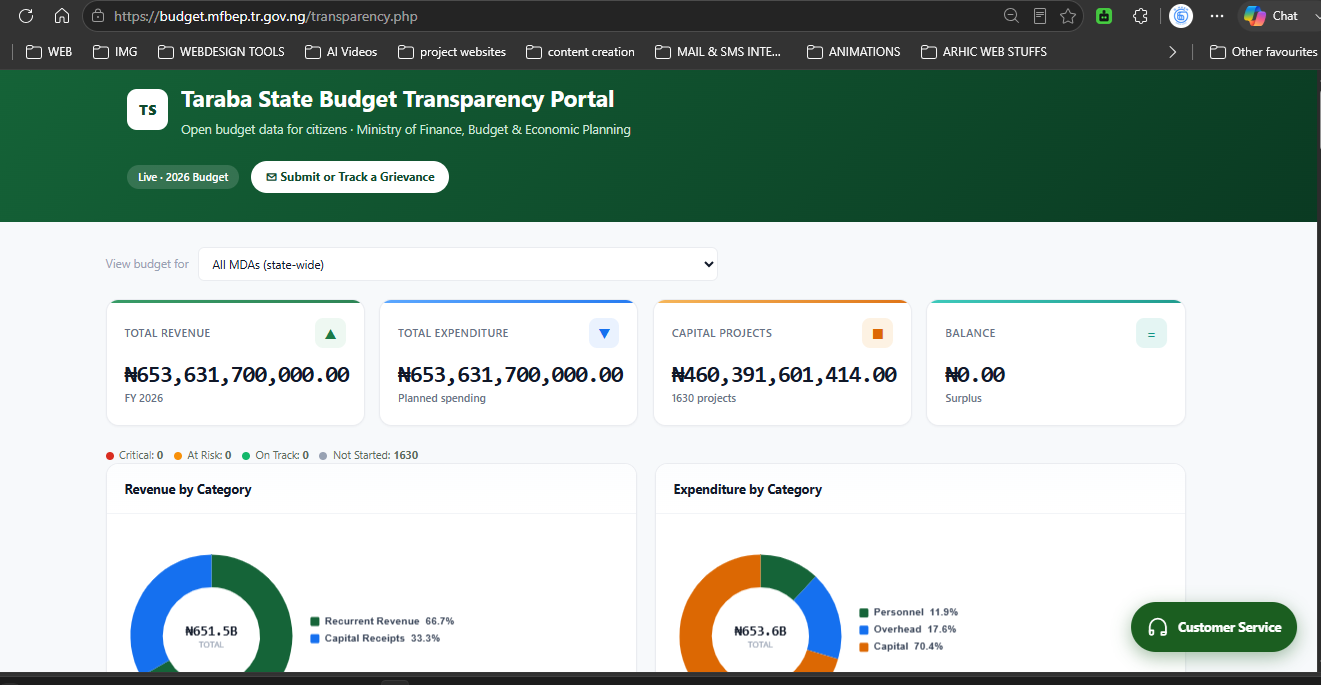Open the browser settings ellipsis menu
1321x685 pixels.
pyautogui.click(x=1217, y=16)
